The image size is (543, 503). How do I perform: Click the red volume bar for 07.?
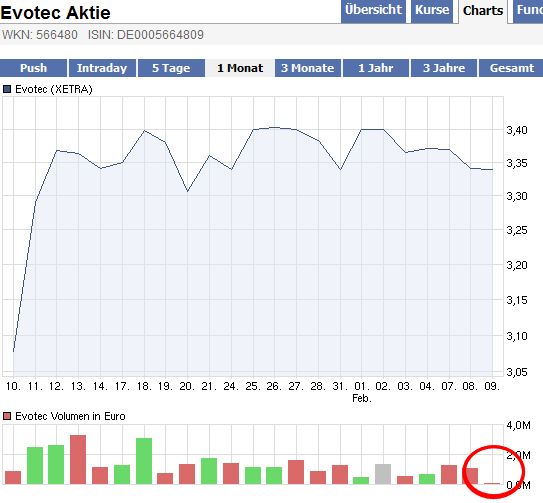449,475
